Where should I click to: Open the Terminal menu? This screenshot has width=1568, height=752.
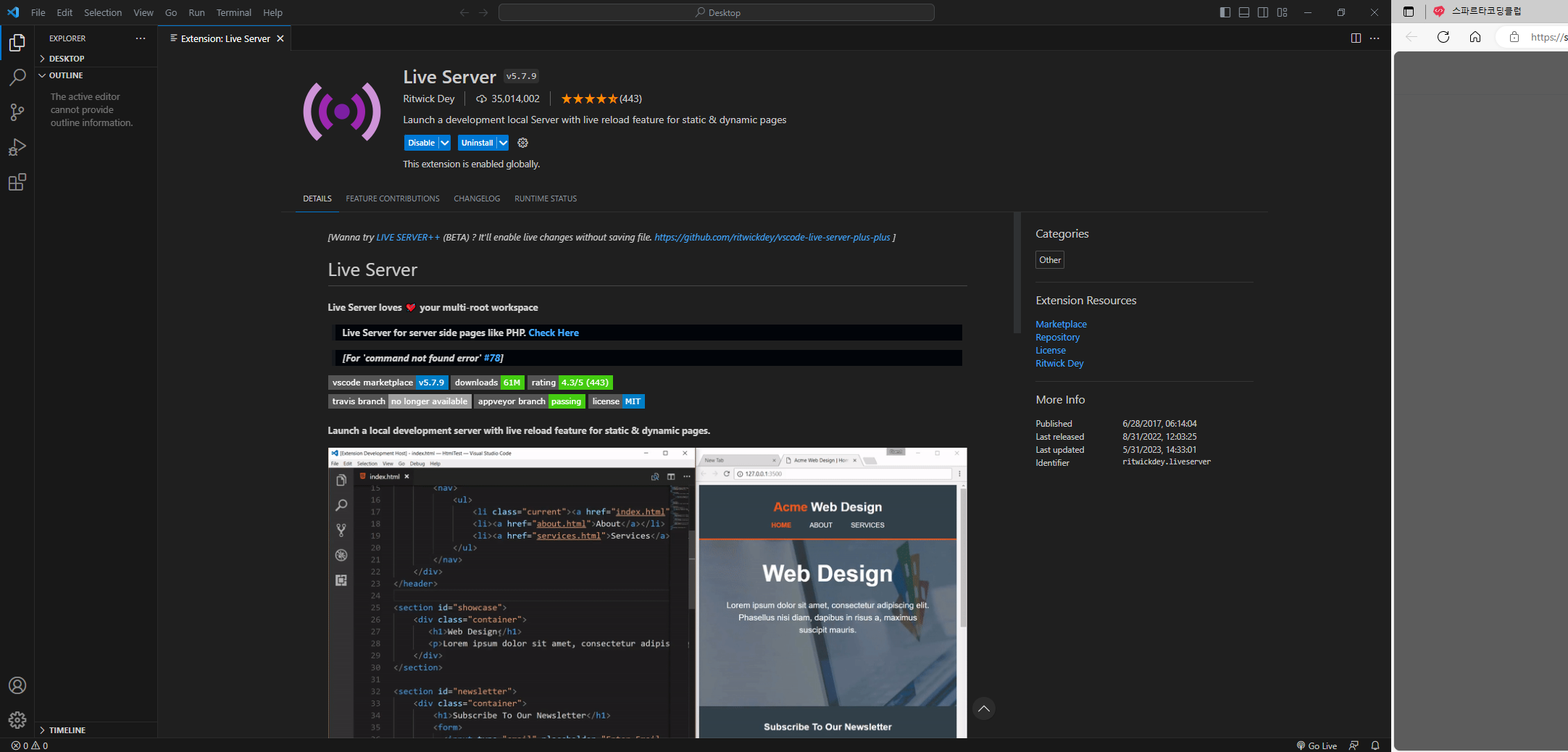point(234,12)
